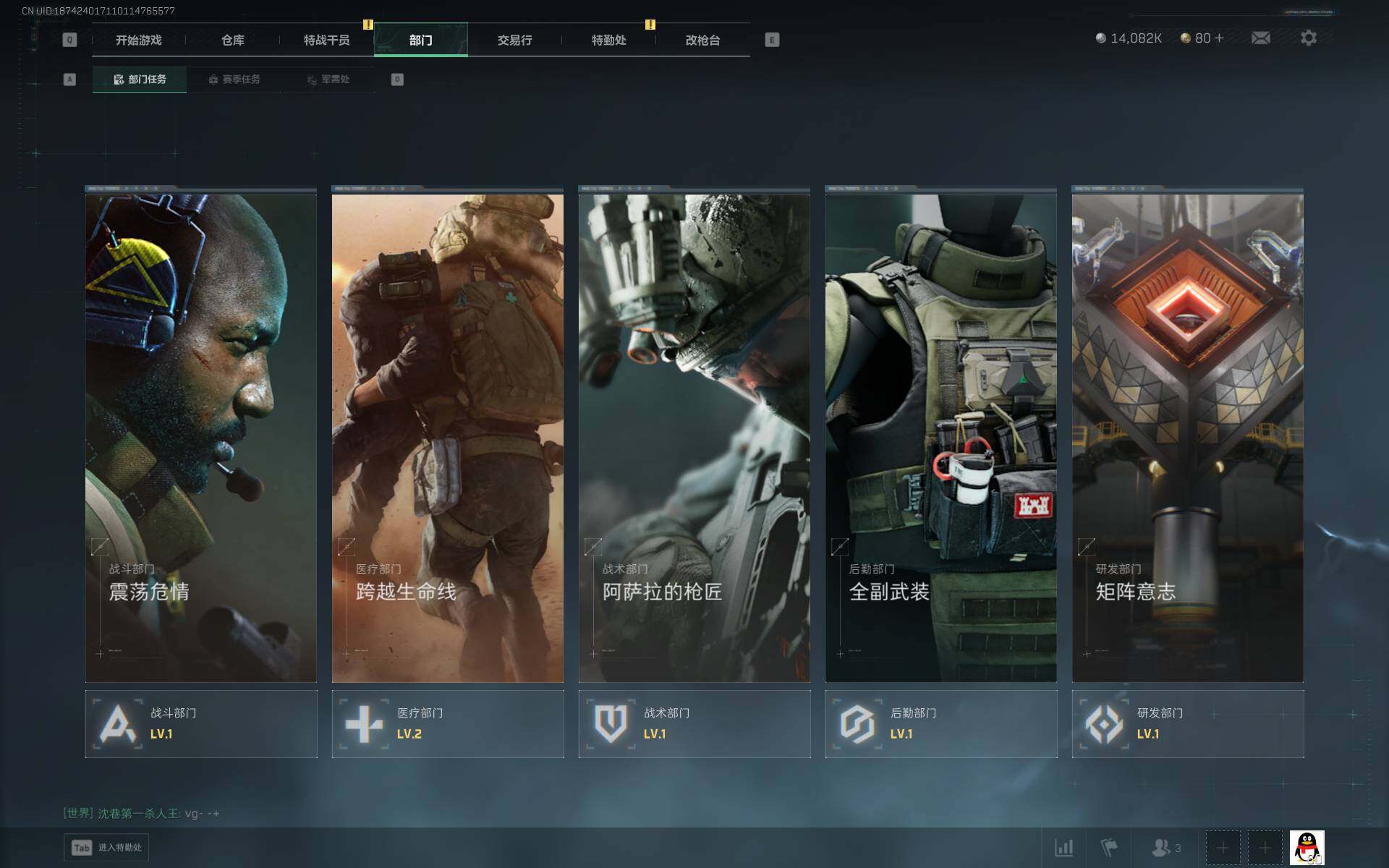
Task: Click the 战术部门 shield icon
Action: coord(611,723)
